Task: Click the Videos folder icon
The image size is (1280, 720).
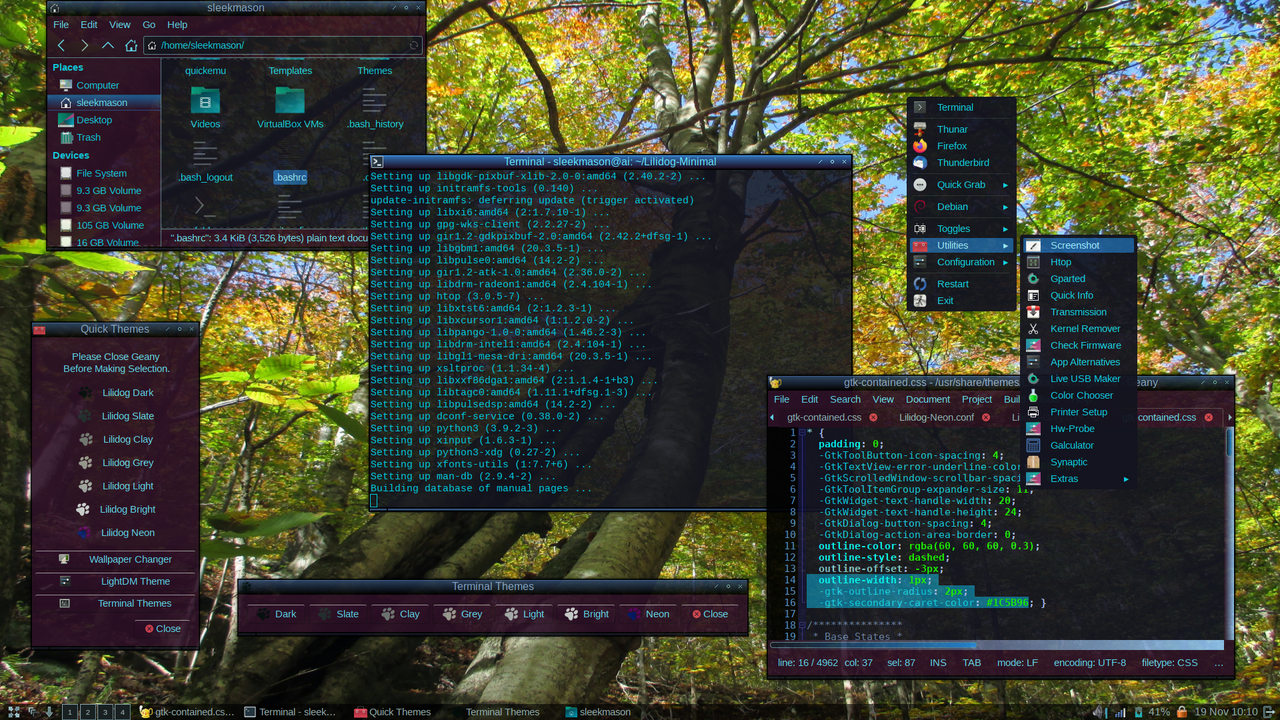Action: [205, 100]
